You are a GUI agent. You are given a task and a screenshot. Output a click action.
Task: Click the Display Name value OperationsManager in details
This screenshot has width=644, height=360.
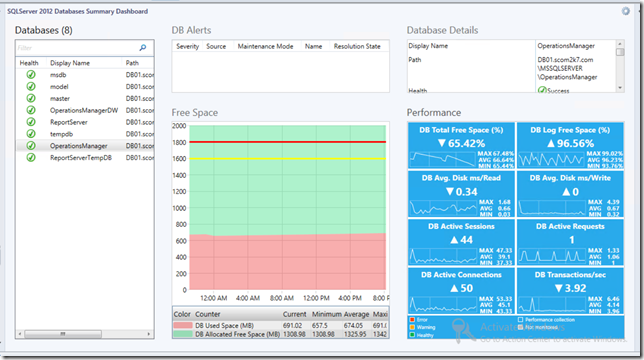(x=566, y=46)
